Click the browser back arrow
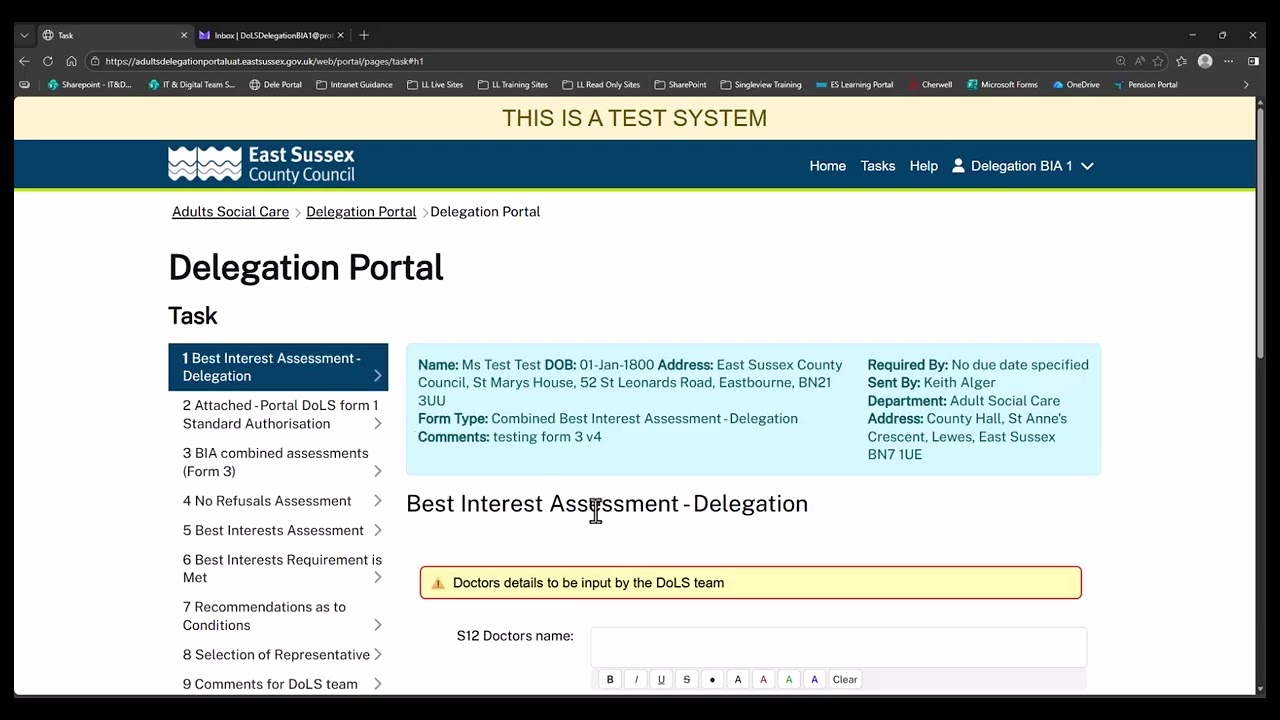 [24, 61]
